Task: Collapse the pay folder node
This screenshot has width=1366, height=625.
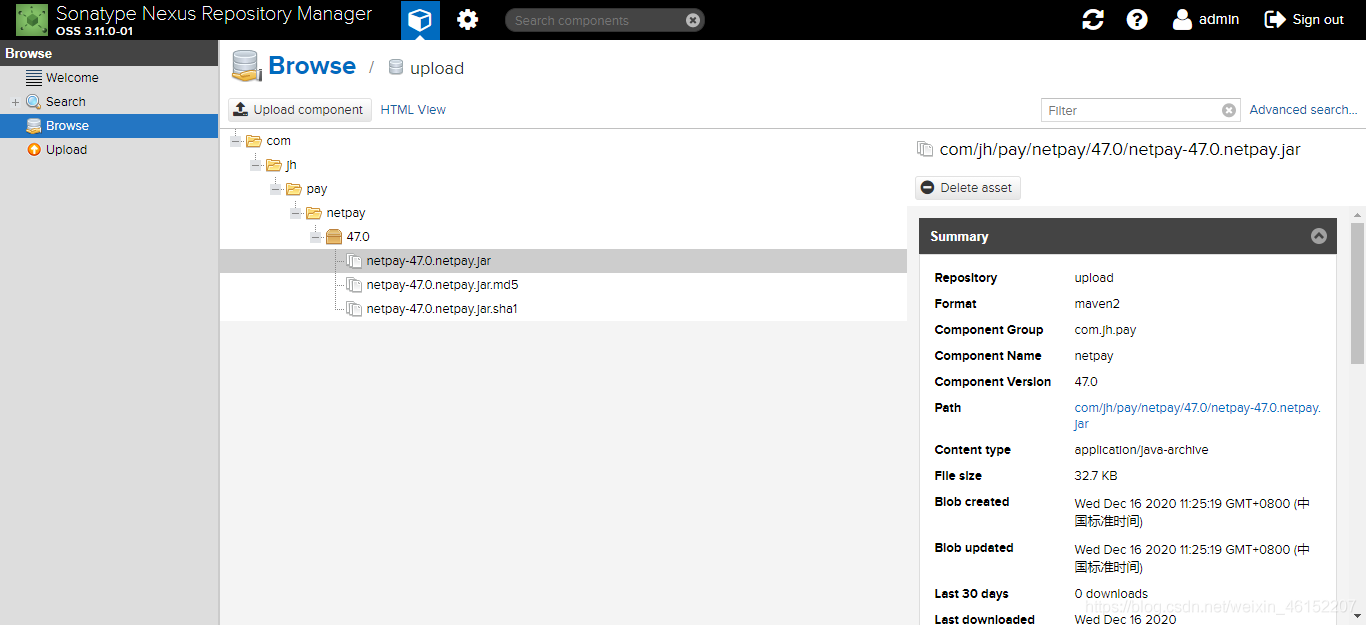Action: [276, 189]
